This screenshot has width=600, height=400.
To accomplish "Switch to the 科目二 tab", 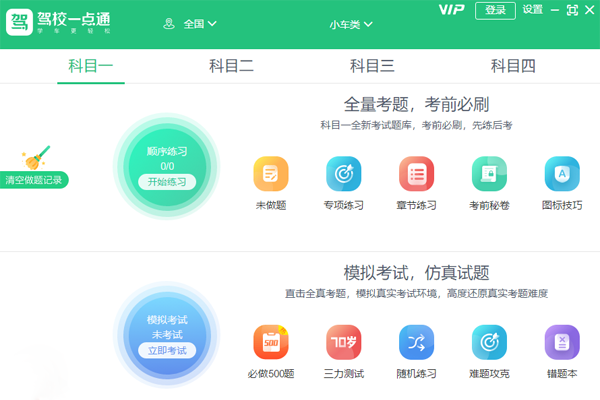I will coord(231,66).
